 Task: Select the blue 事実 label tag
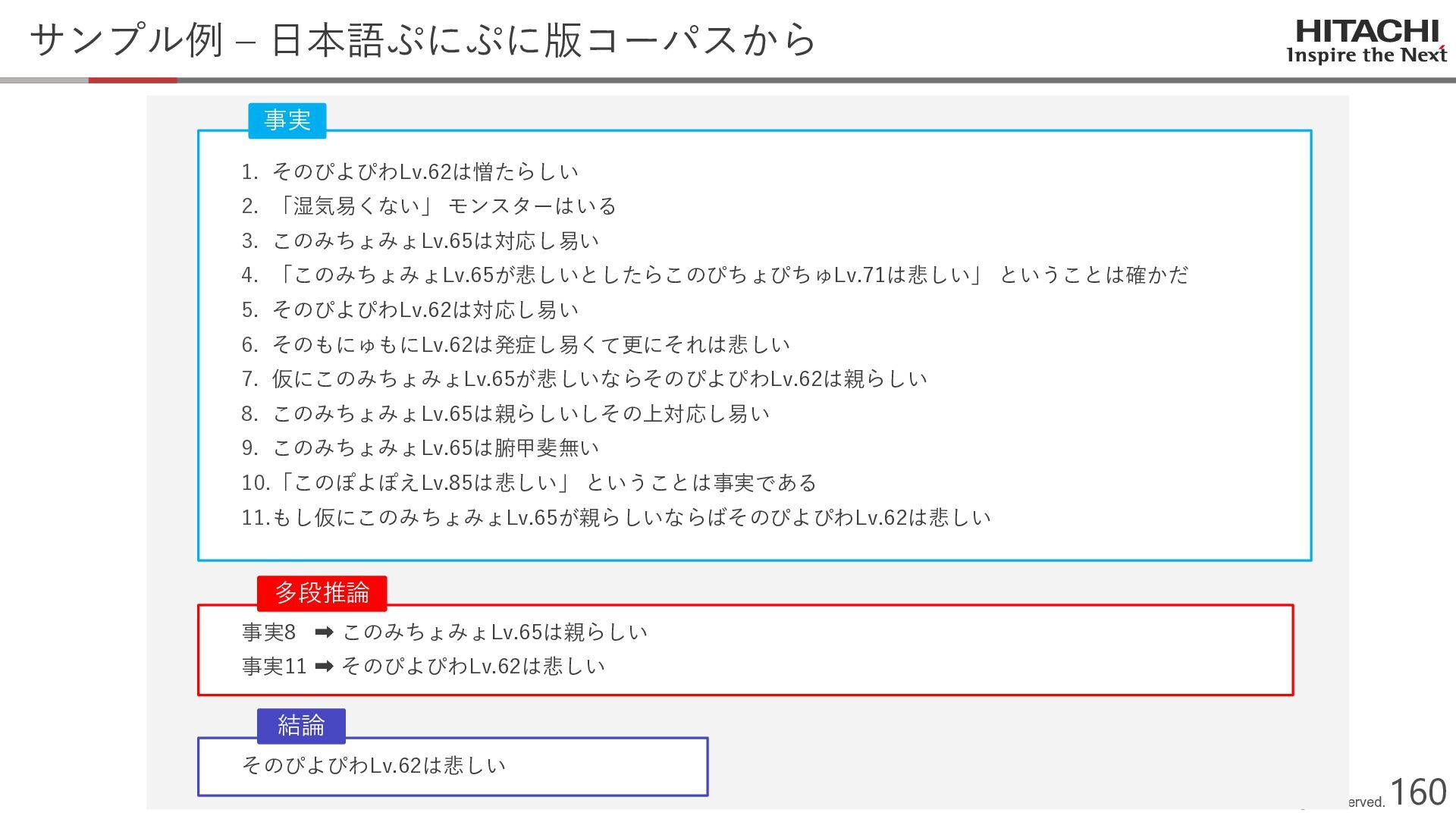click(287, 121)
